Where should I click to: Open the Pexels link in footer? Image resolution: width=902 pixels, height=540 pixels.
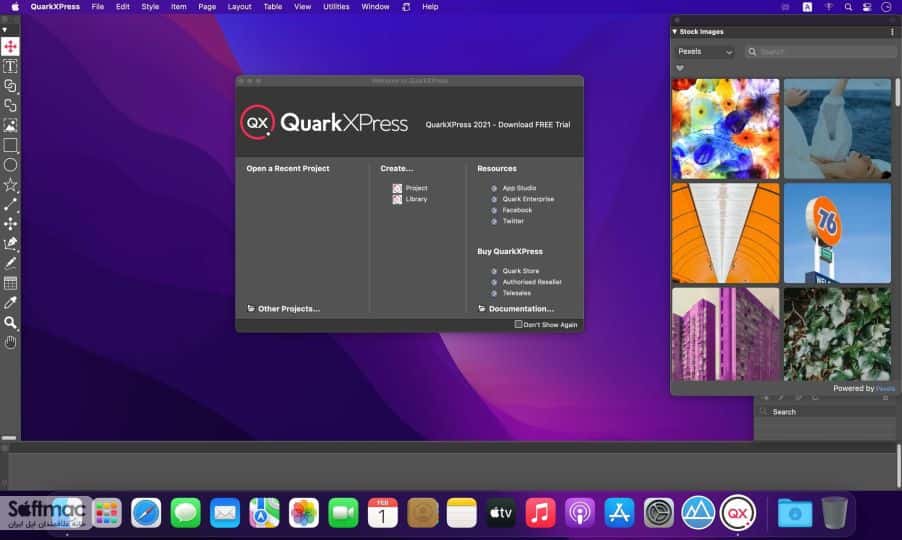pyautogui.click(x=886, y=389)
